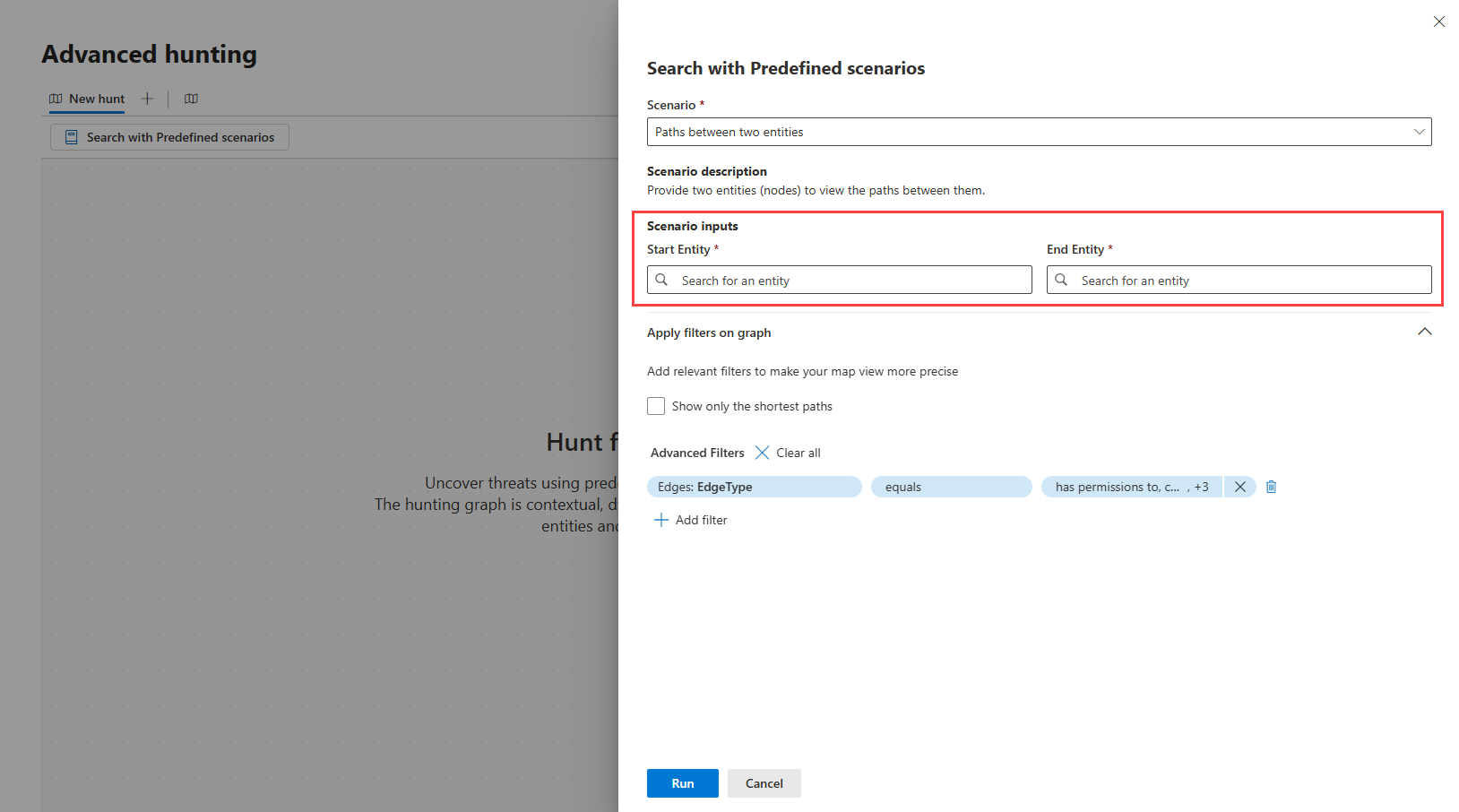Image resolution: width=1459 pixels, height=812 pixels.
Task: Click the Search with Predefined scenarios button
Action: point(169,137)
